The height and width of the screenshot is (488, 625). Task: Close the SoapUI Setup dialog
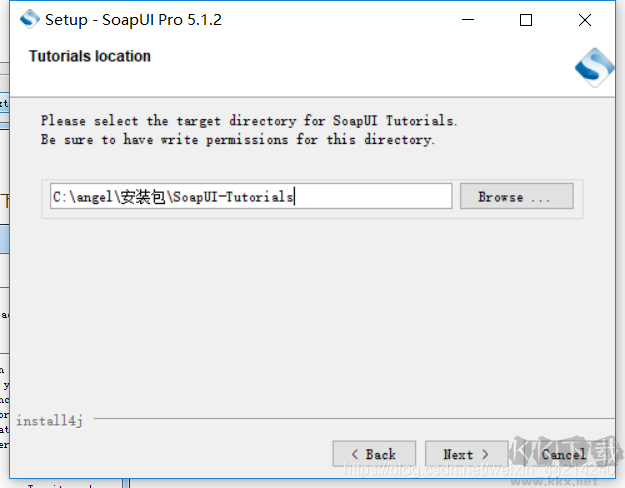[x=585, y=20]
